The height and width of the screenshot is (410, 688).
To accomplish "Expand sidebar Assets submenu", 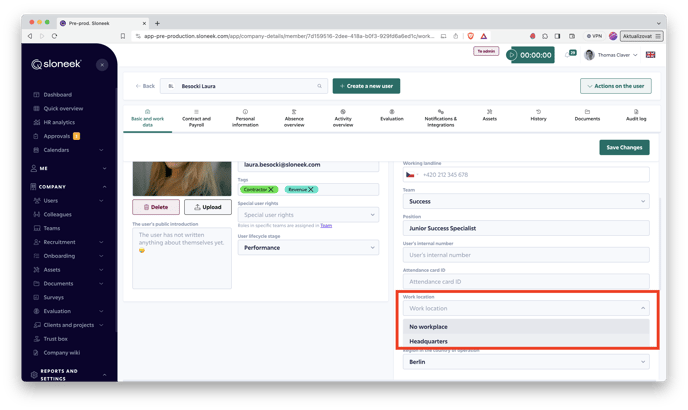I will coord(101,270).
